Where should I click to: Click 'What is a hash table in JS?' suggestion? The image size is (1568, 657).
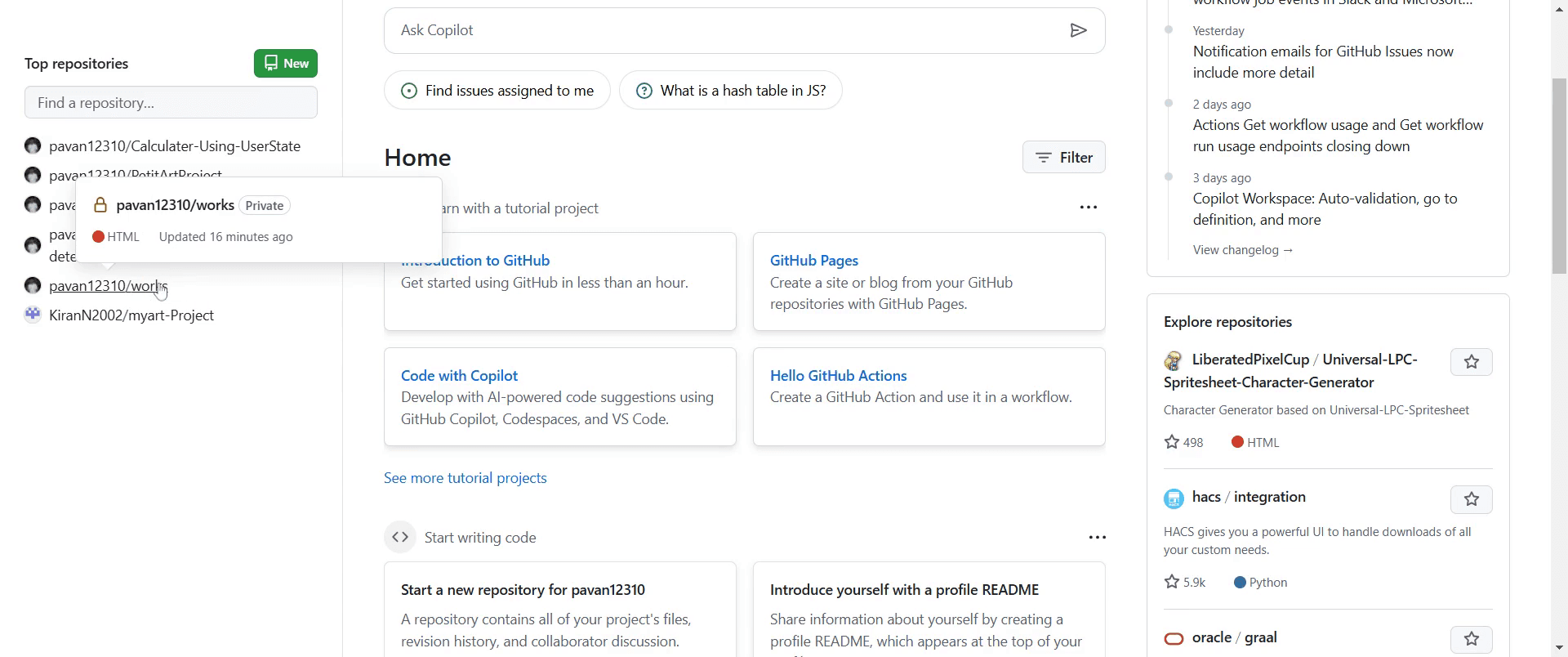(731, 91)
